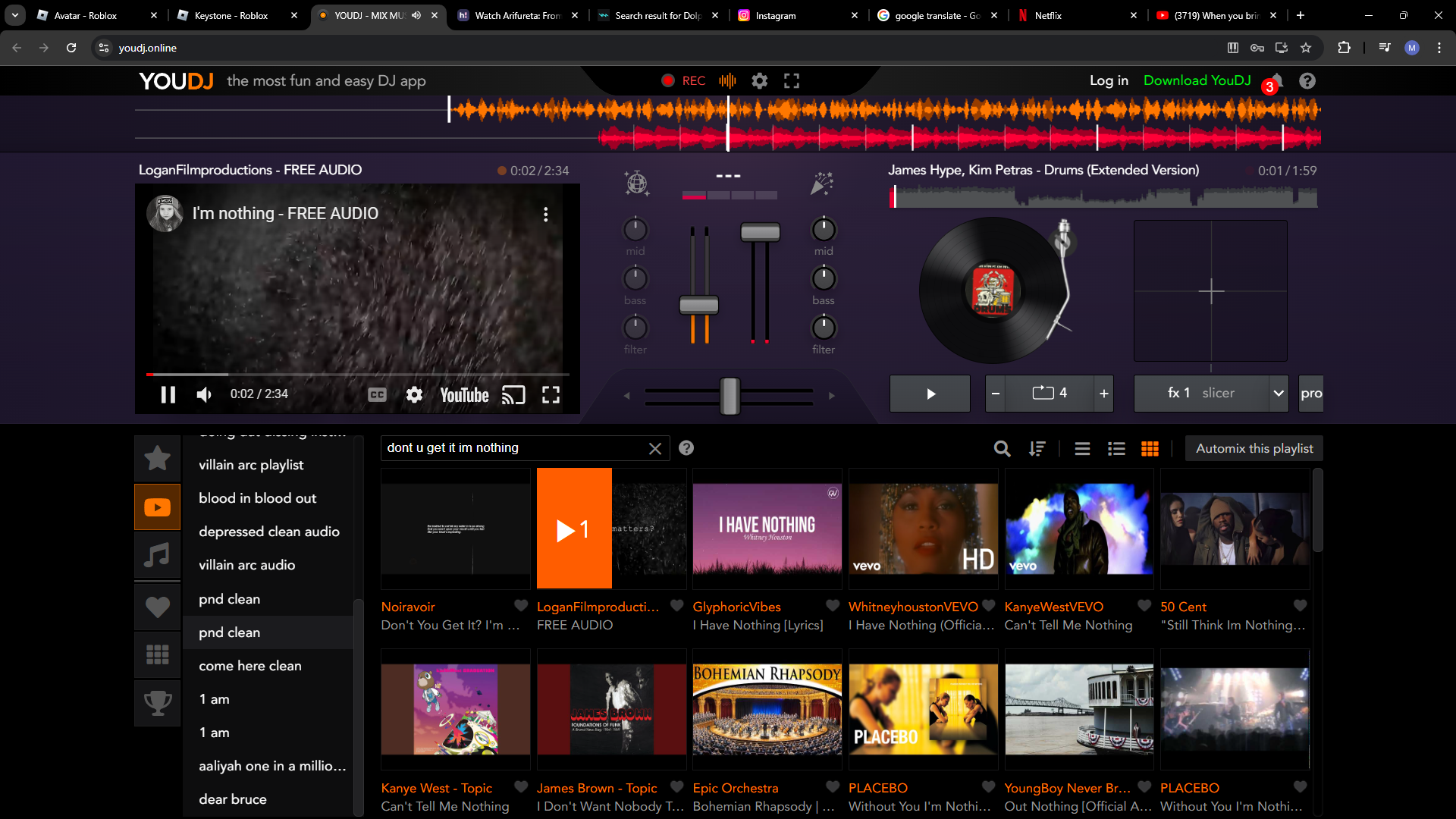Select the YouTube source sidebar tab
Viewport: 1456px width, 819px height.
(x=157, y=507)
